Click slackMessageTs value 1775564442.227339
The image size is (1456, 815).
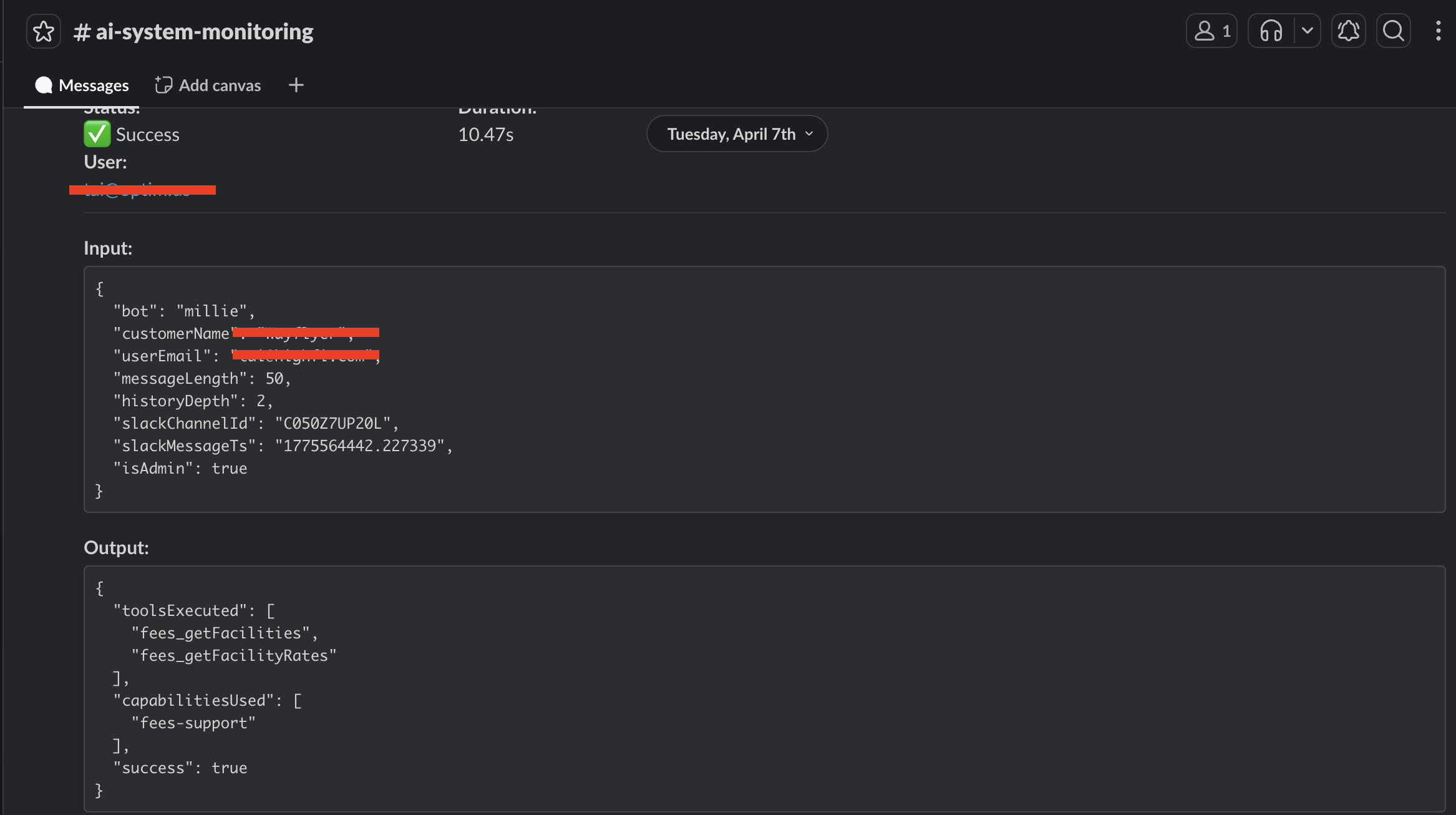[359, 446]
